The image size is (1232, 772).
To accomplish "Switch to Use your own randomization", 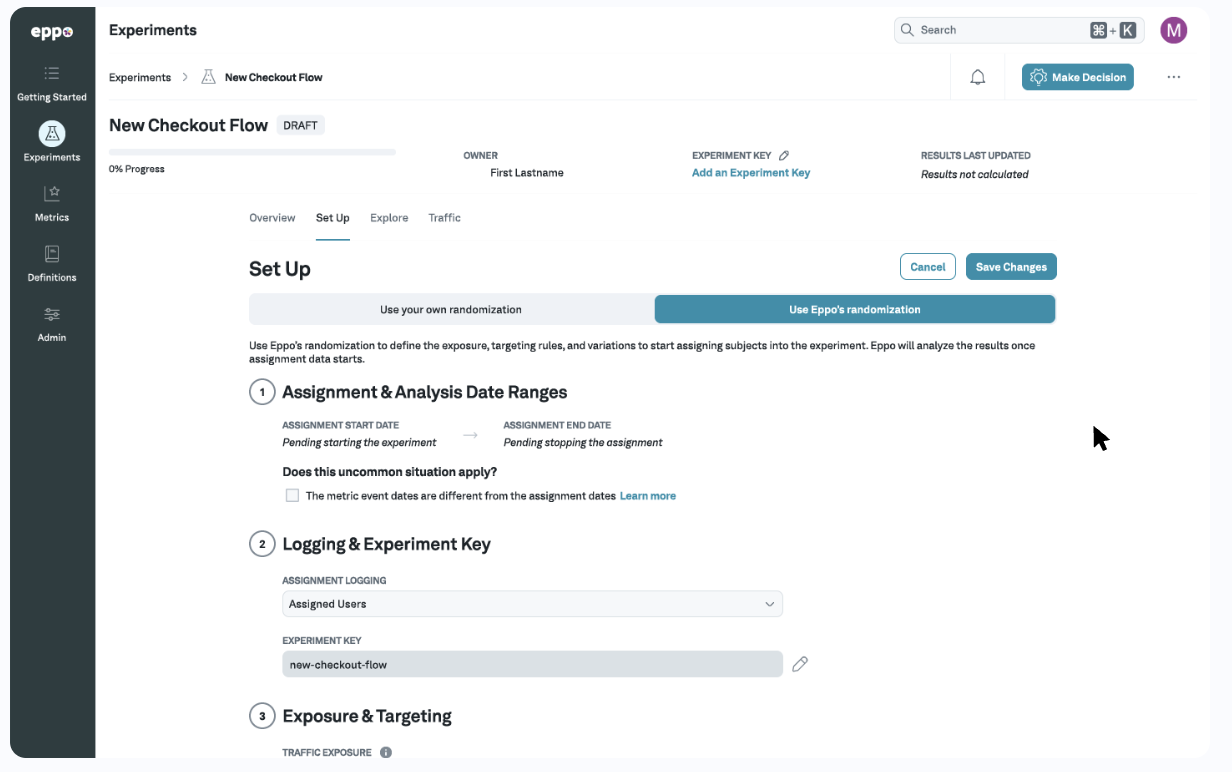I will (451, 309).
